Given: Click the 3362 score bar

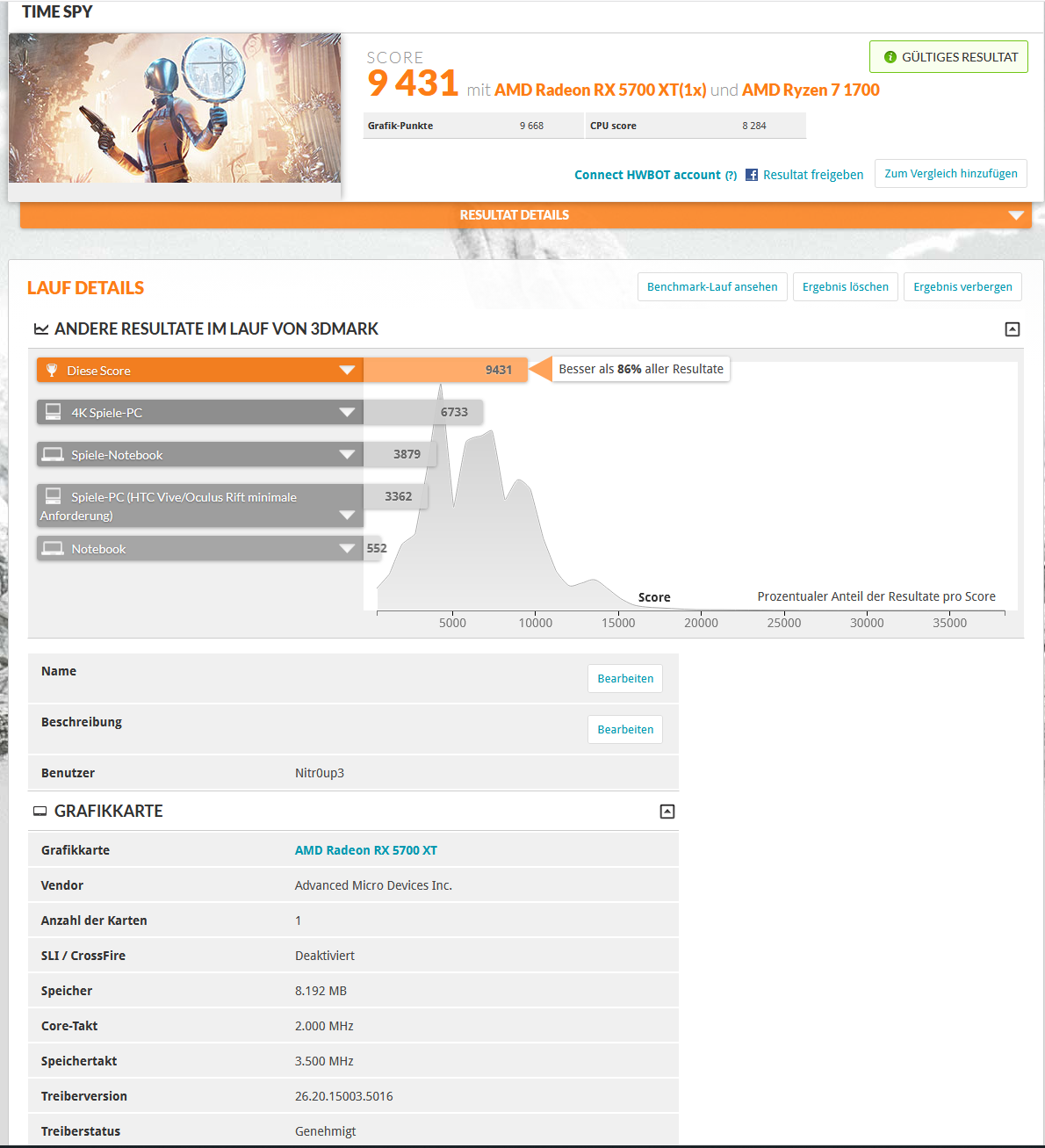Looking at the screenshot, I should (395, 496).
